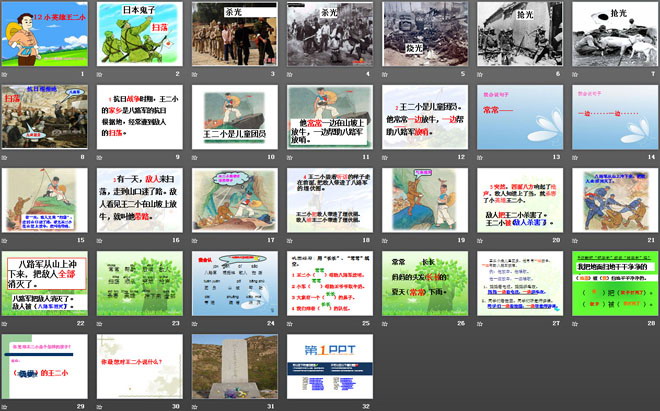Select slide 3 color photo labeled 杀光
The height and width of the screenshot is (411, 660).
(x=235, y=34)
